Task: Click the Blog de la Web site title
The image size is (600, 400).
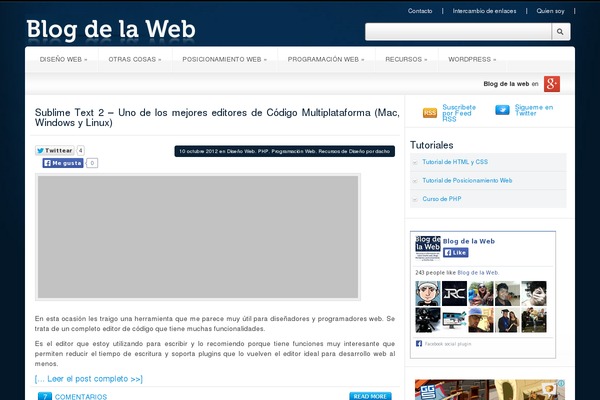Action: point(111,30)
